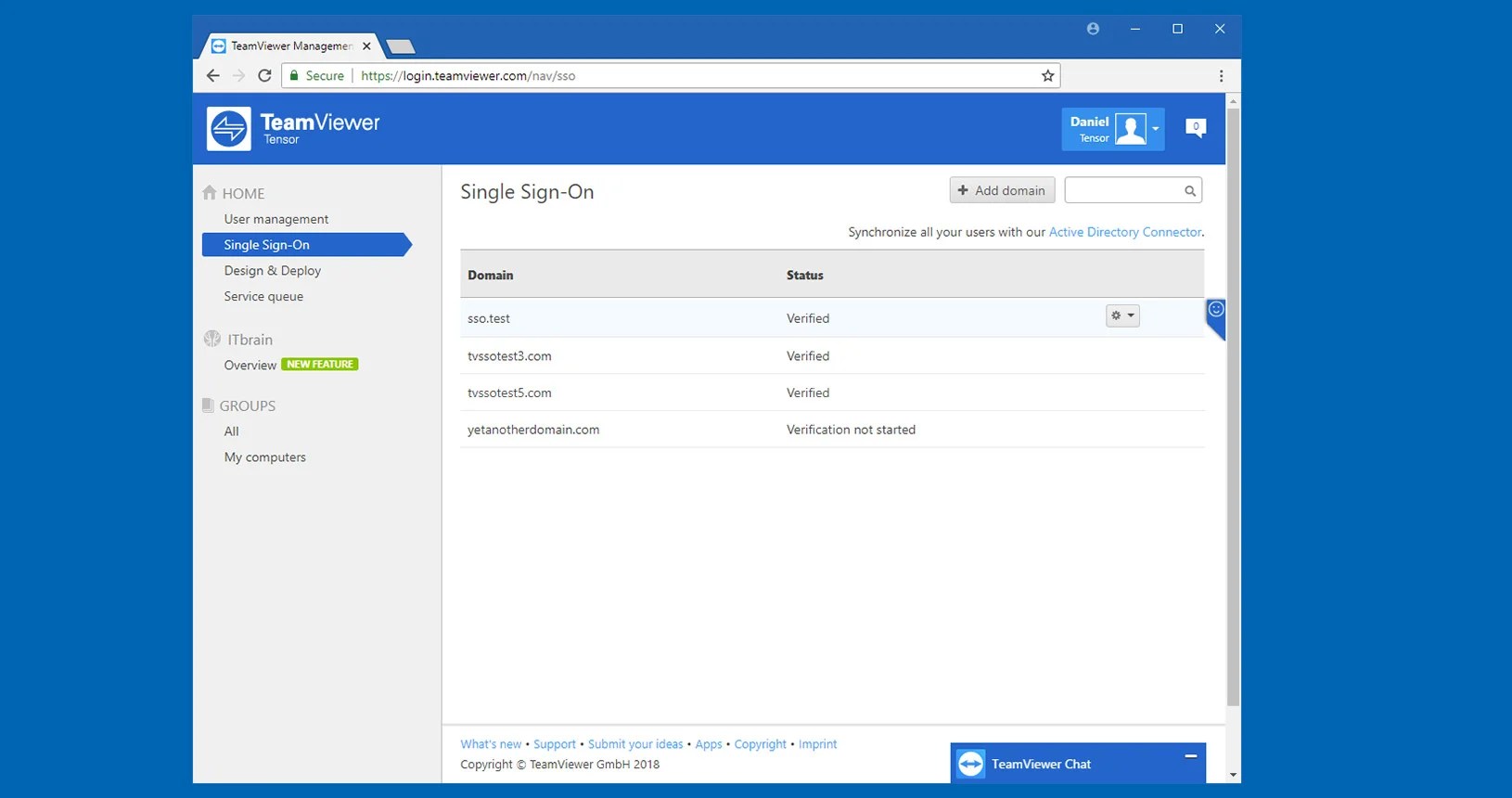
Task: Open ITbrain Overview in the sidebar
Action: [250, 366]
